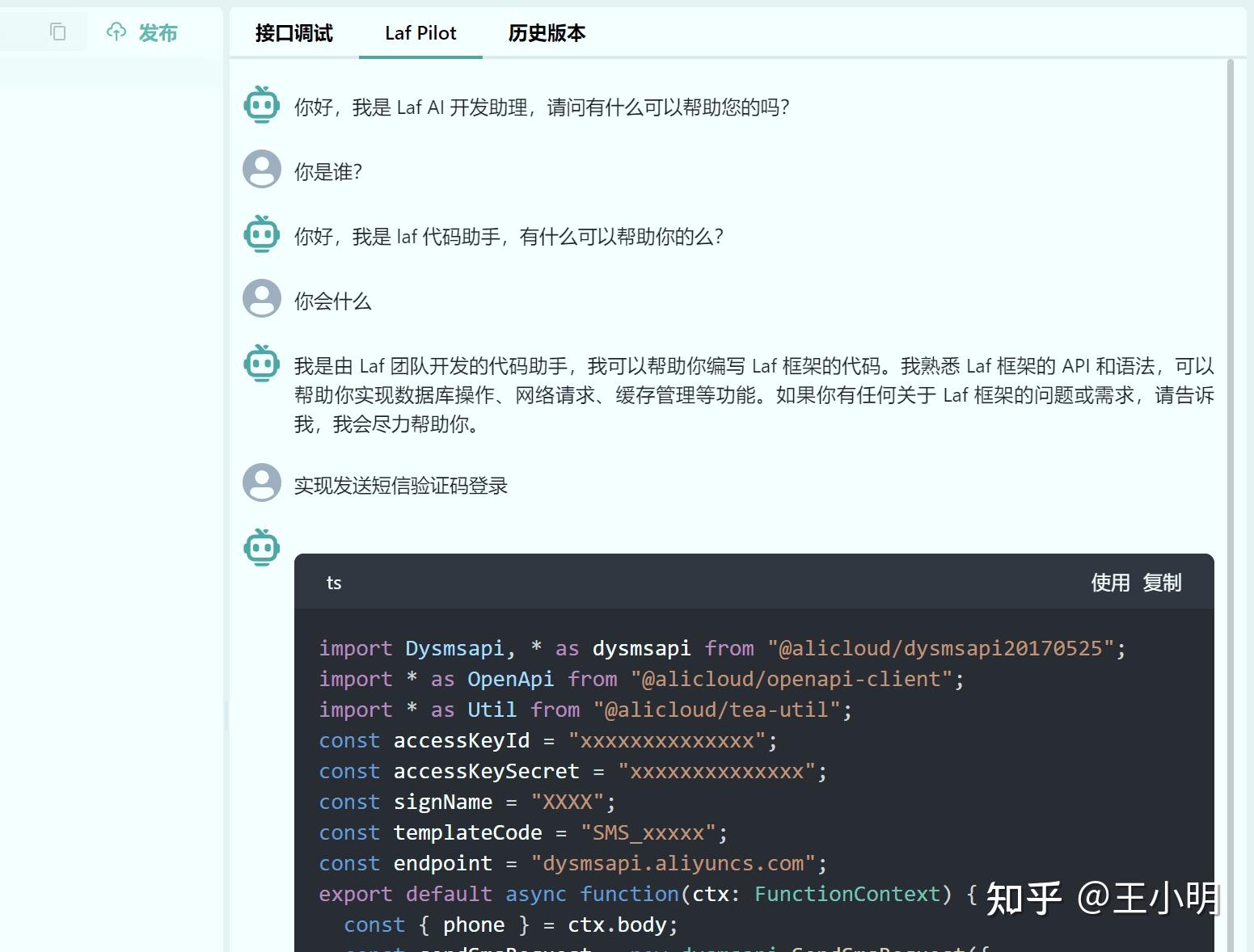Click the robot avatar above the code block

[260, 546]
